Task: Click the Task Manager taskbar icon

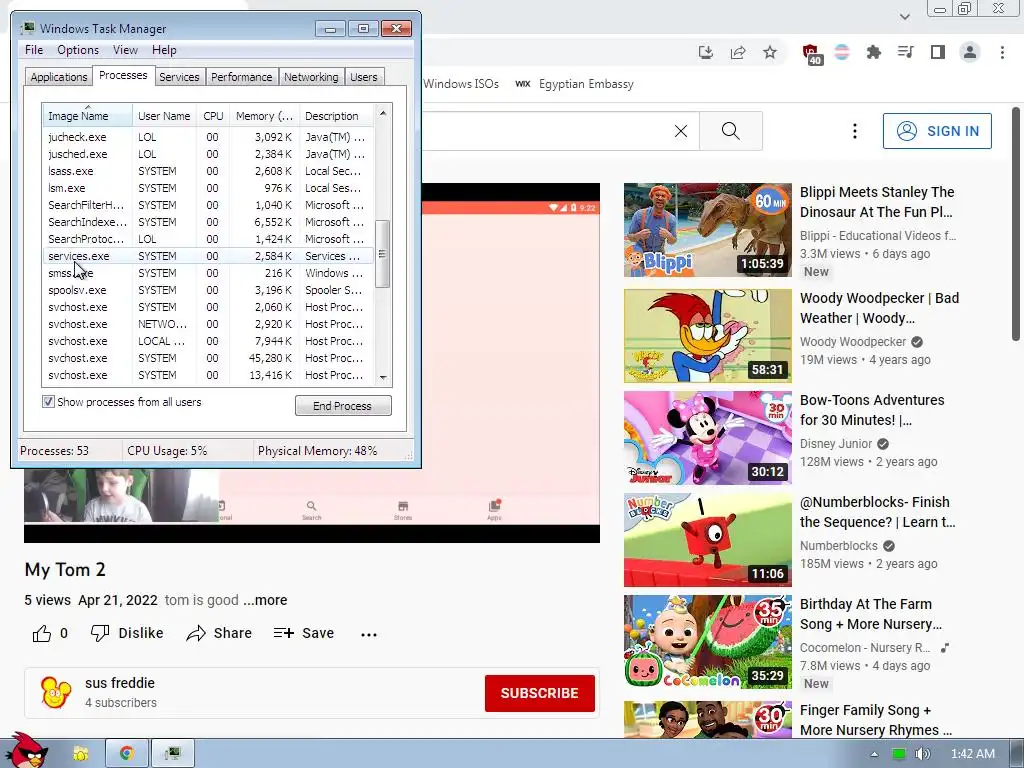Action: [172, 754]
